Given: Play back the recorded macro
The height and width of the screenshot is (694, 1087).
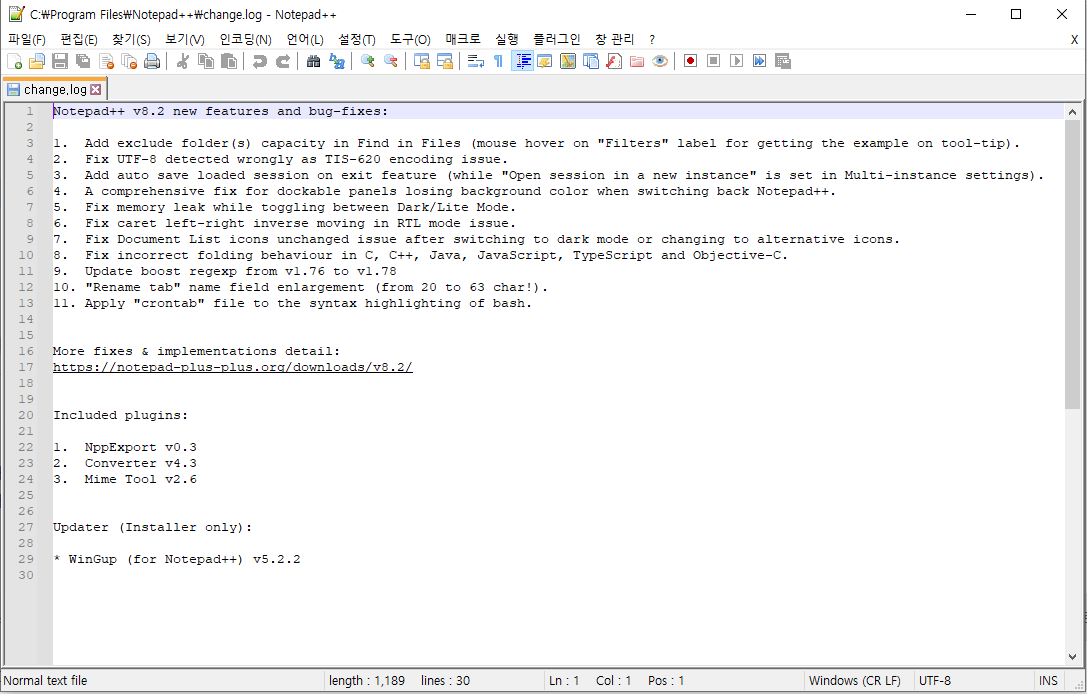Looking at the screenshot, I should [x=736, y=61].
